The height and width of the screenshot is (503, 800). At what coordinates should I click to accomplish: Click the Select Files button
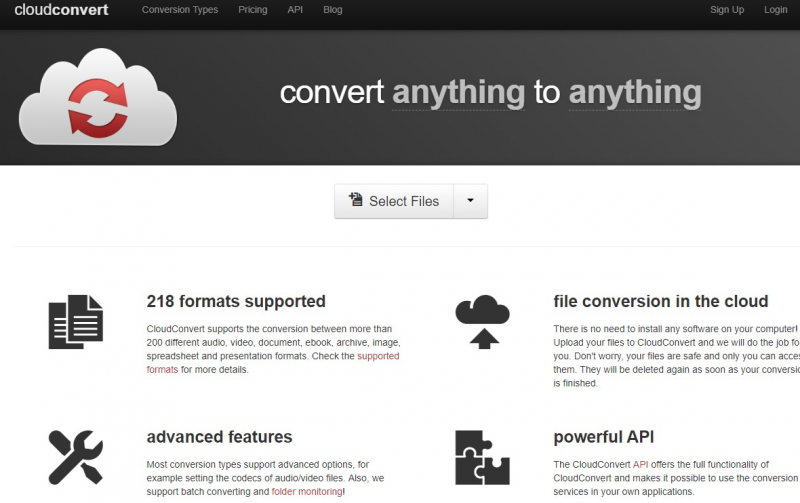[x=394, y=201]
